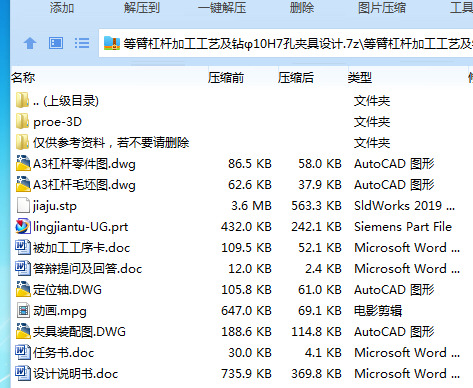Image resolution: width=473 pixels, height=388 pixels.
Task: Click the 解压到 toolbar button
Action: (142, 7)
